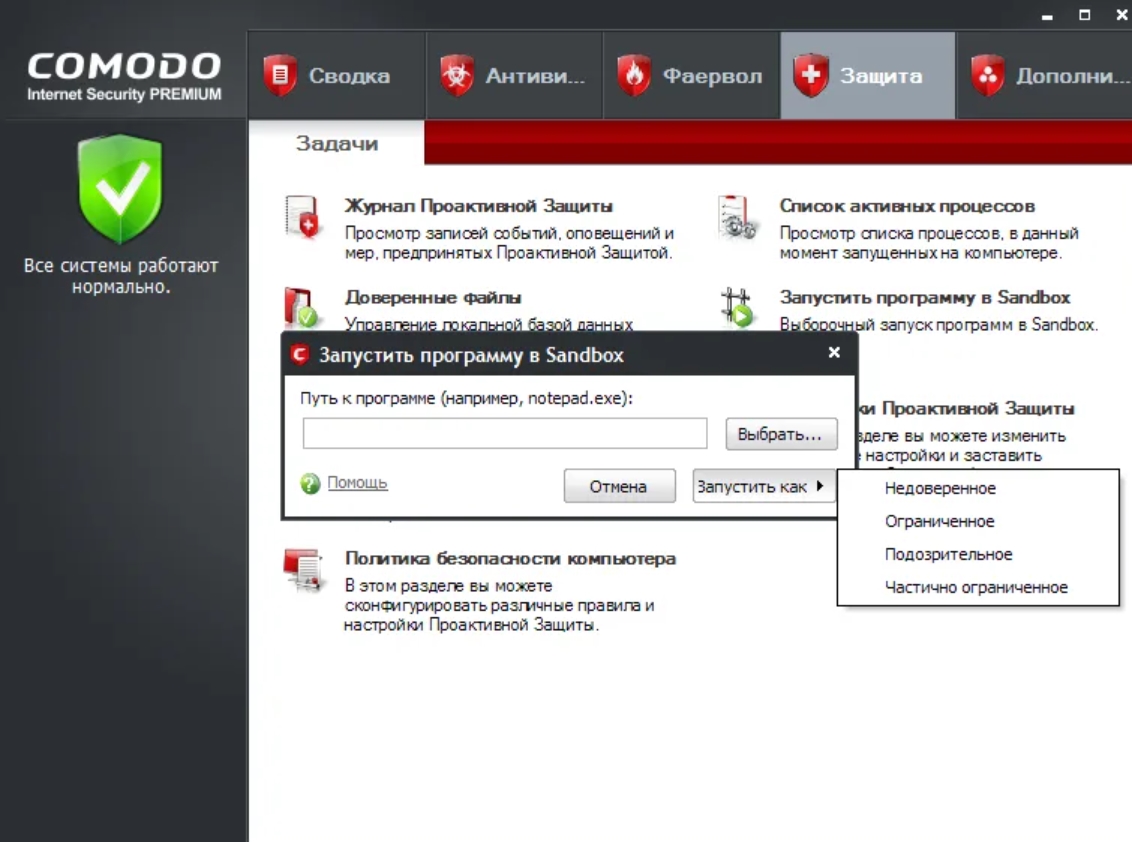1132x842 pixels.
Task: Click the Run program in Sandbox icon
Action: tap(737, 307)
